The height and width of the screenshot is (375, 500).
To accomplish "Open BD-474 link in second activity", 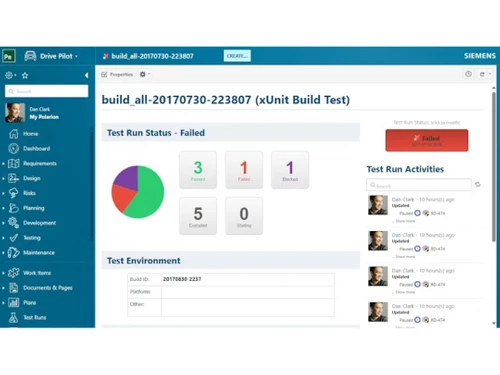I will click(x=438, y=249).
